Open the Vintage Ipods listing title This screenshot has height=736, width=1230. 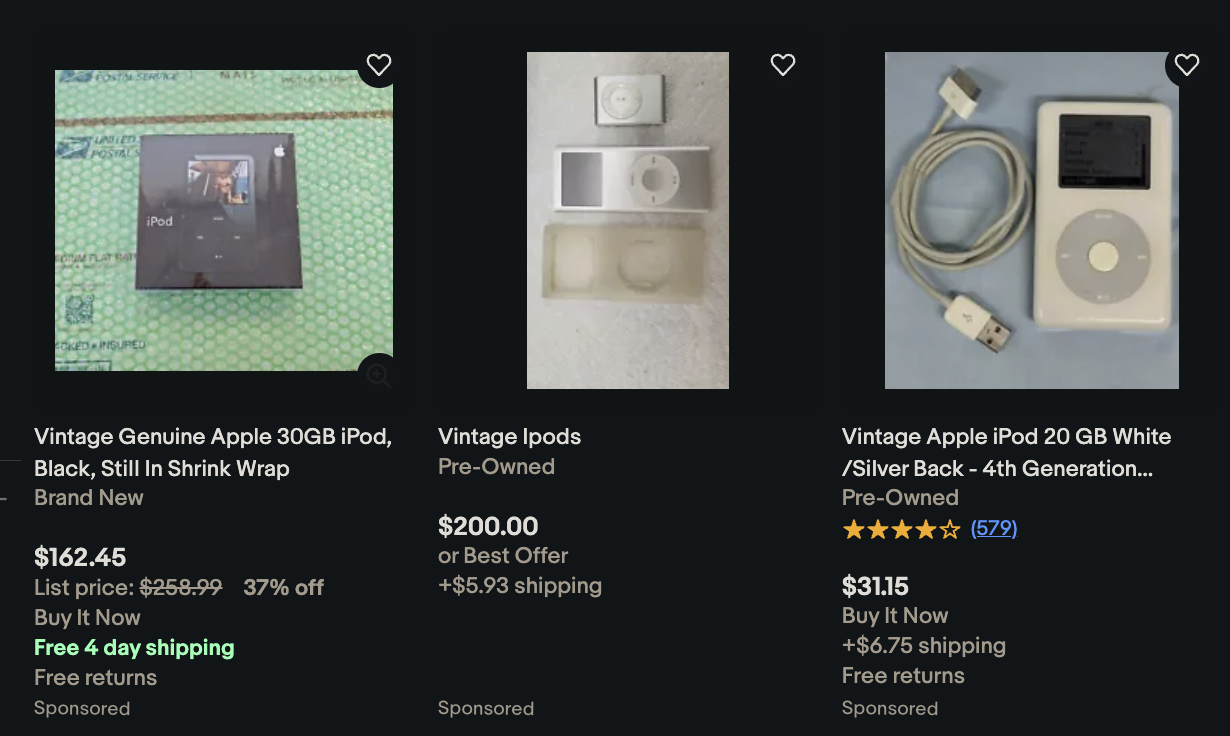pos(509,437)
